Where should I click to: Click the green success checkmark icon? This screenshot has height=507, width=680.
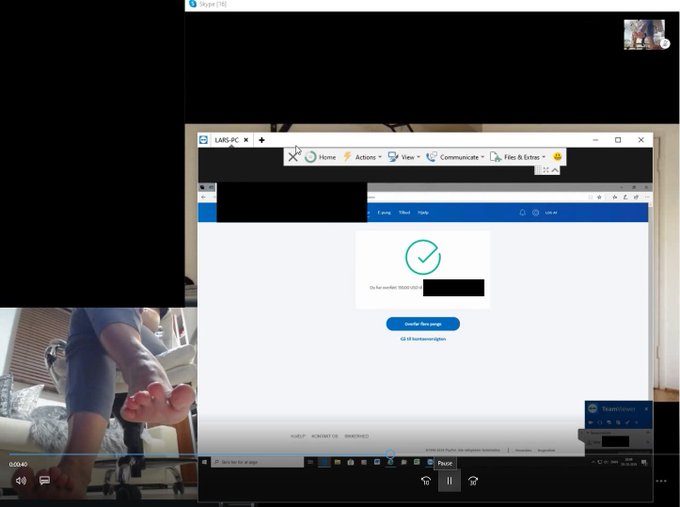(423, 257)
